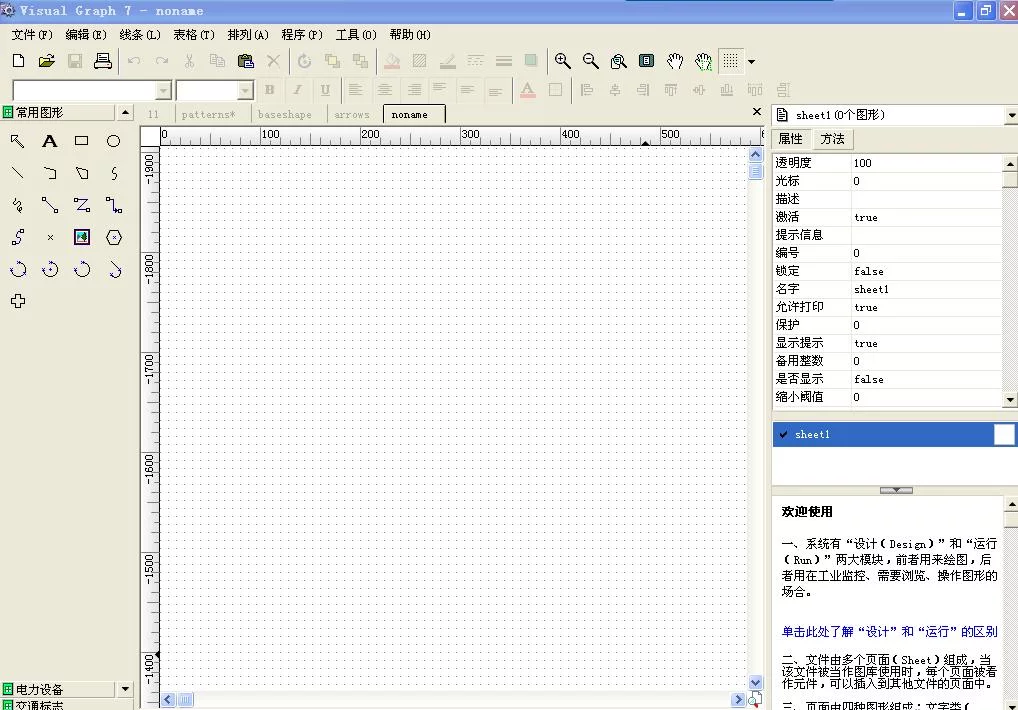Select the text A tool

tap(49, 141)
